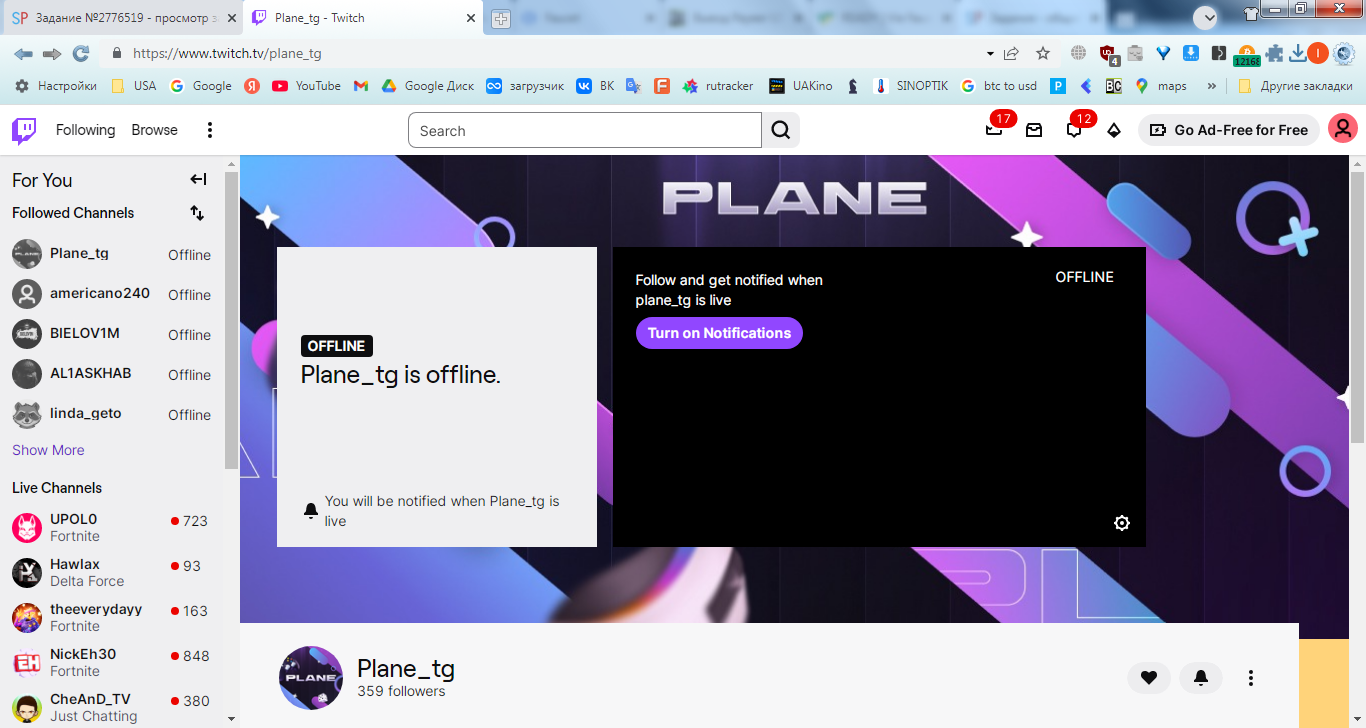Open SINOPTIK bookmark

911,86
